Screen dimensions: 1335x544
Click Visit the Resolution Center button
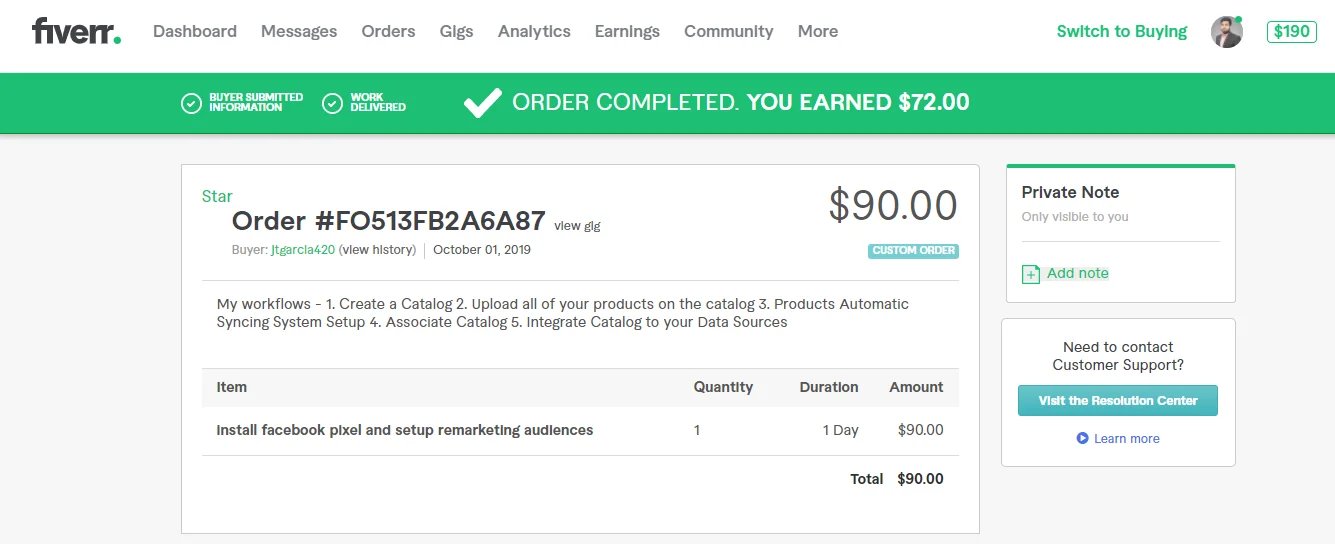click(1118, 400)
